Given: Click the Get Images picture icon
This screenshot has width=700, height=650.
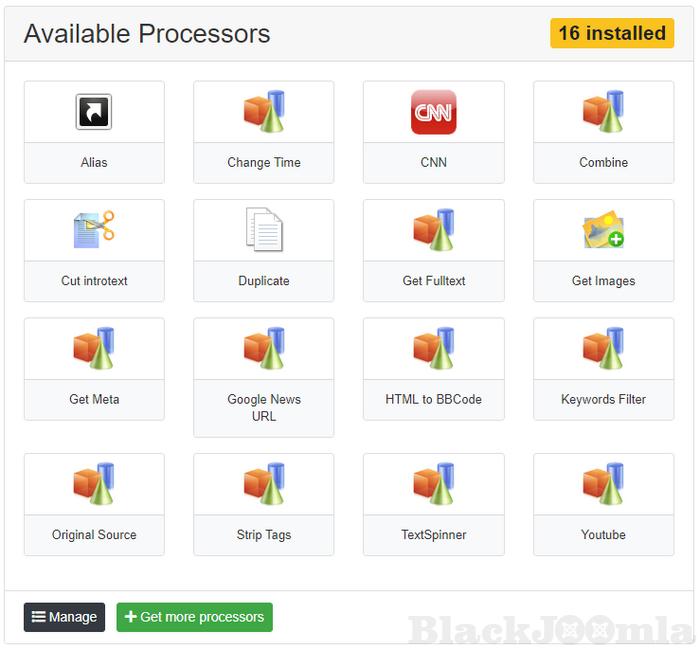Looking at the screenshot, I should tap(603, 230).
